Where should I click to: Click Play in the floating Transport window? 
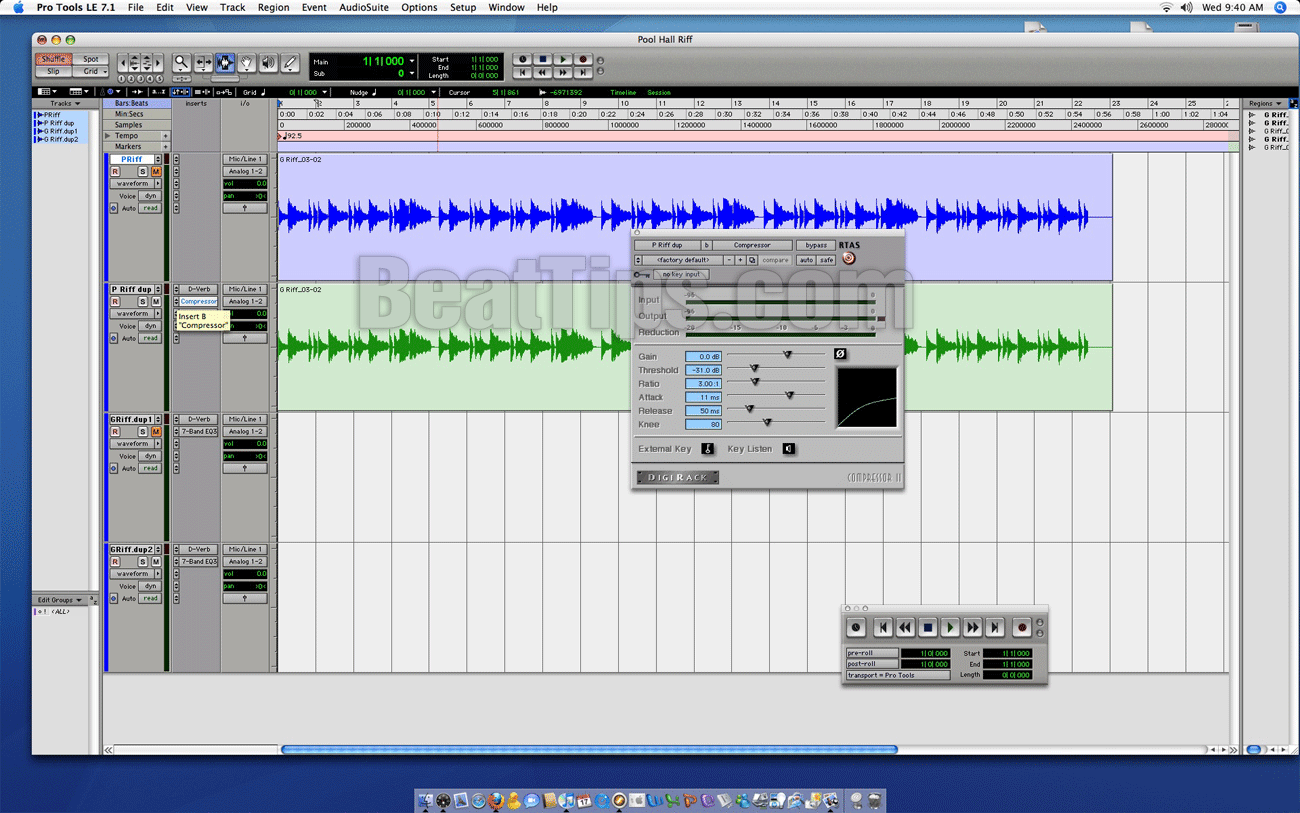coord(950,627)
